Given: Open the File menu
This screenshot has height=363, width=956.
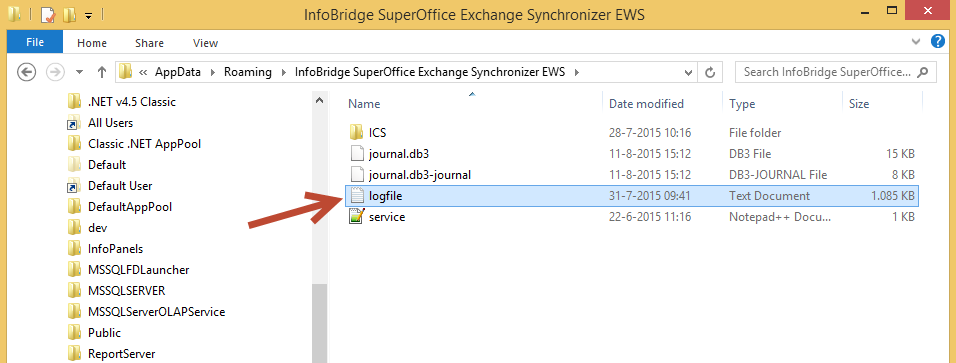Looking at the screenshot, I should coord(35,43).
